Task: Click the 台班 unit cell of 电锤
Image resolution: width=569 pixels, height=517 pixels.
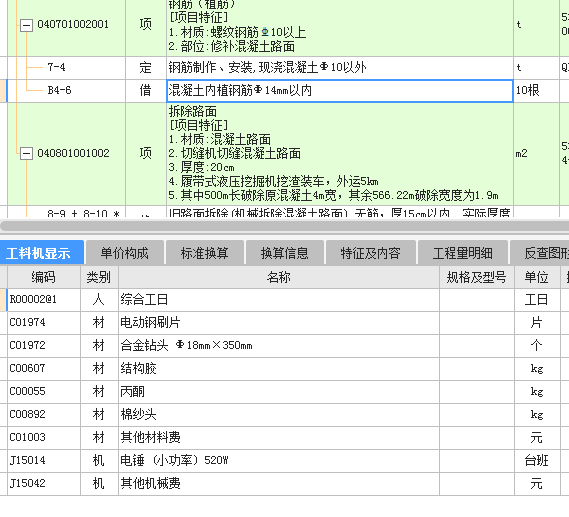Action: [x=537, y=461]
